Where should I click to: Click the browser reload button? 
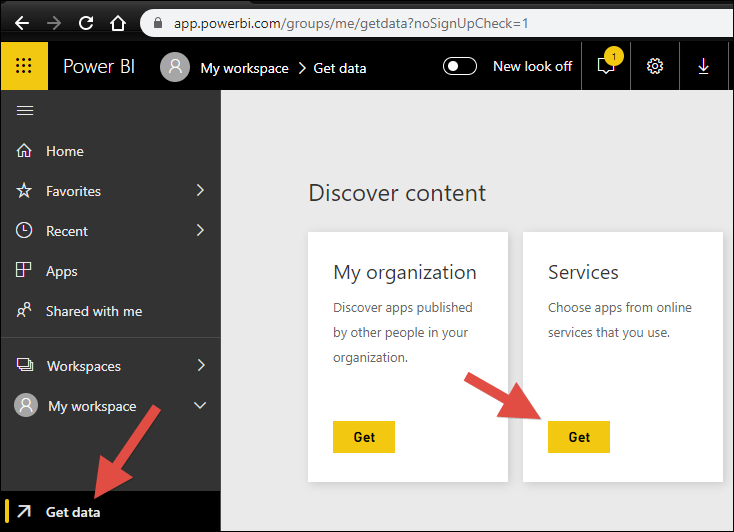[x=86, y=22]
